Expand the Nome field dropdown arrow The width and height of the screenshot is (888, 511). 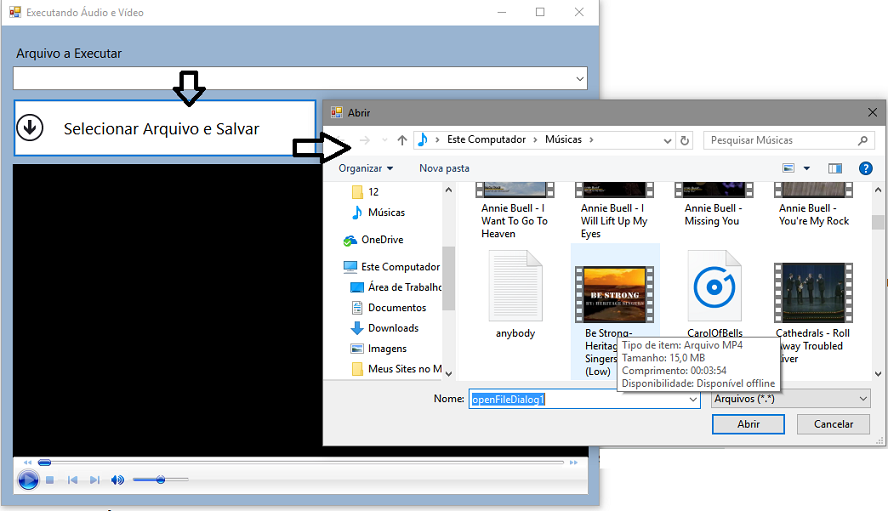tap(693, 399)
